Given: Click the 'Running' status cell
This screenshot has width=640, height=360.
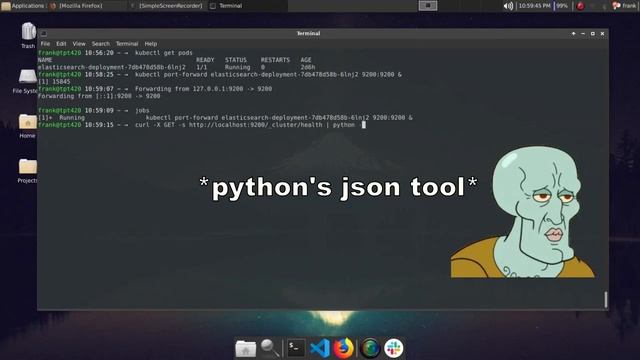Looking at the screenshot, I should coord(237,67).
